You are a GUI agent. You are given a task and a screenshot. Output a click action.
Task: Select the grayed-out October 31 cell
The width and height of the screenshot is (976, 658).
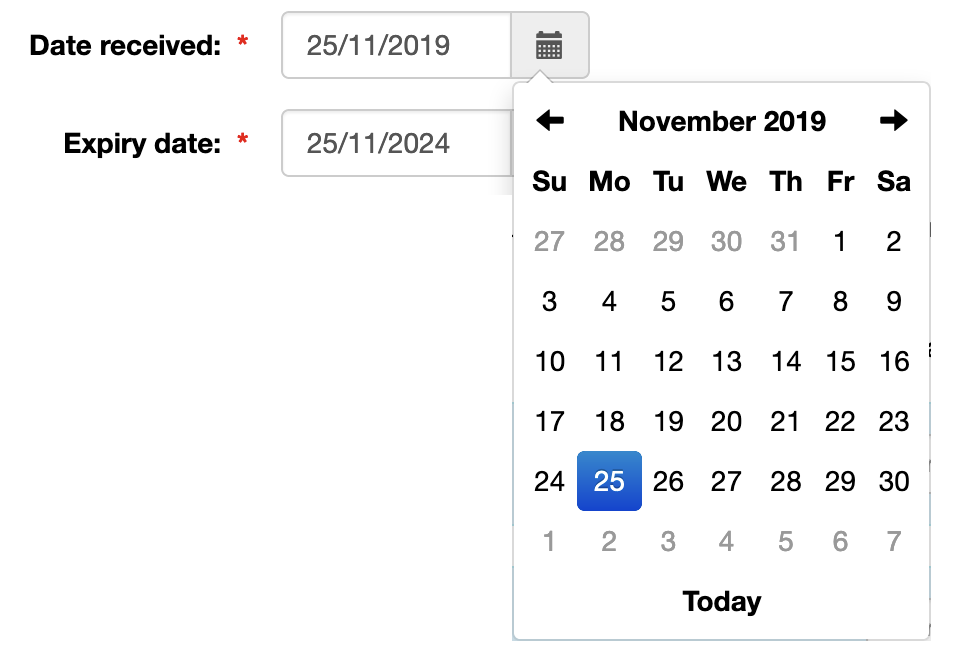click(785, 241)
